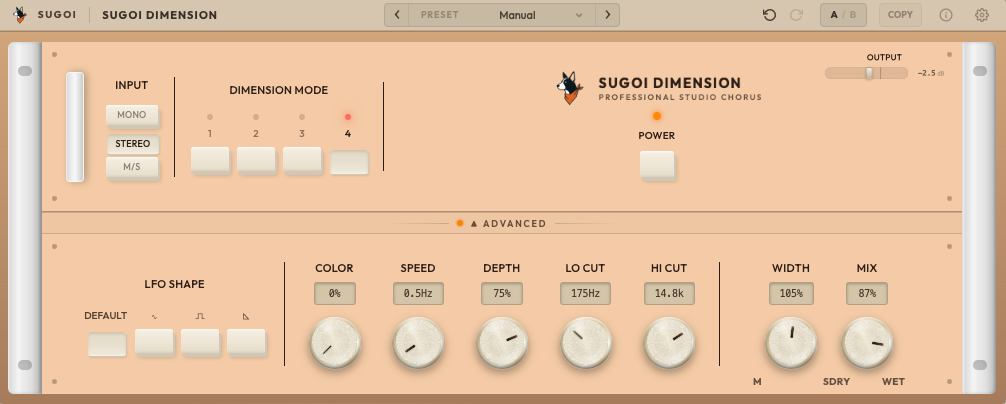Click the output value -2.5 dB
Image resolution: width=1006 pixels, height=404 pixels.
tap(930, 74)
